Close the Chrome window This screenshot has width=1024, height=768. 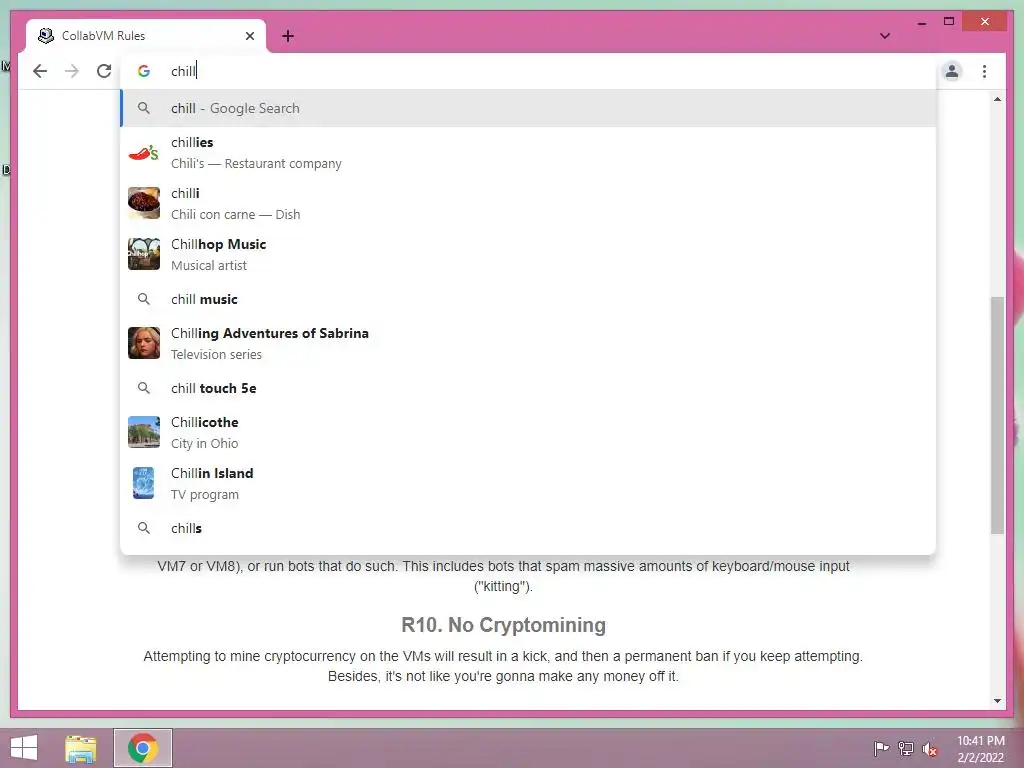pyautogui.click(x=985, y=22)
